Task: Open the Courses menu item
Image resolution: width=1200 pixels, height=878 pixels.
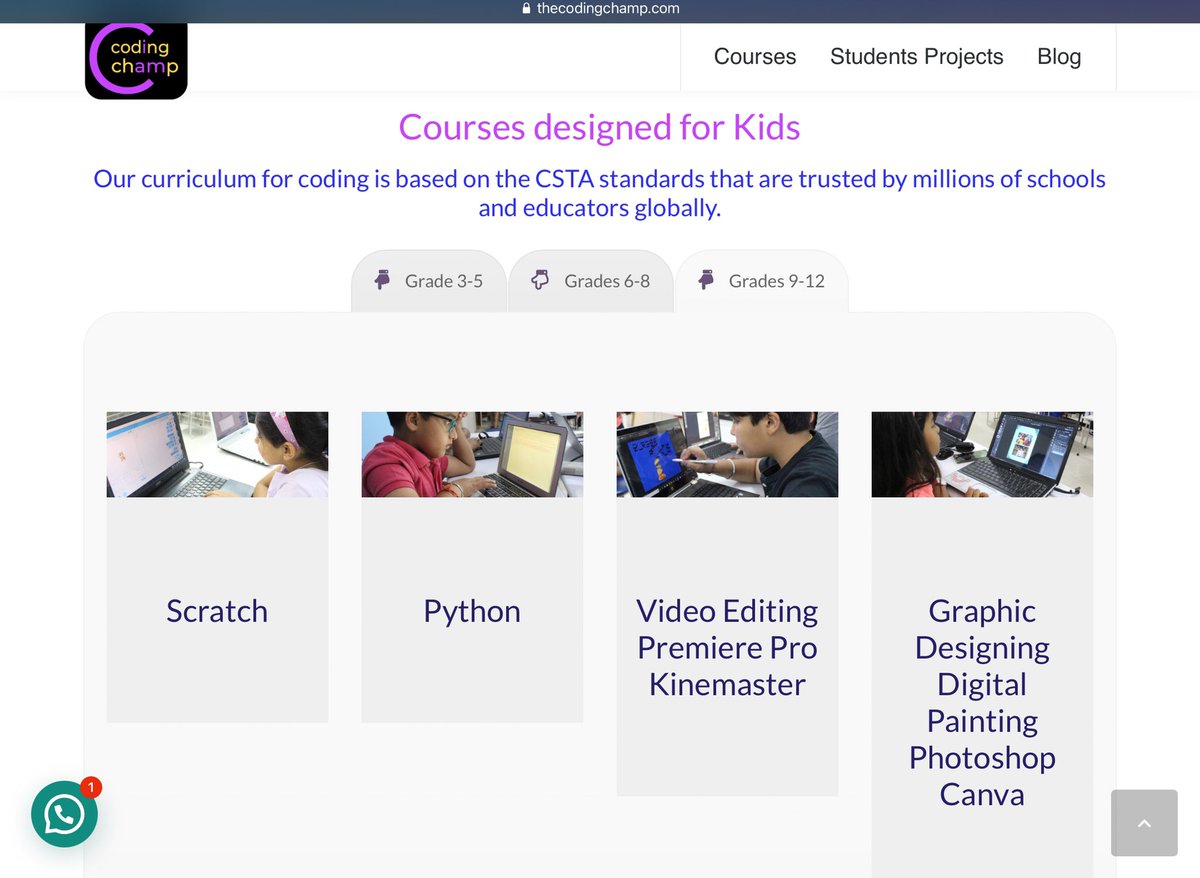Action: [755, 57]
